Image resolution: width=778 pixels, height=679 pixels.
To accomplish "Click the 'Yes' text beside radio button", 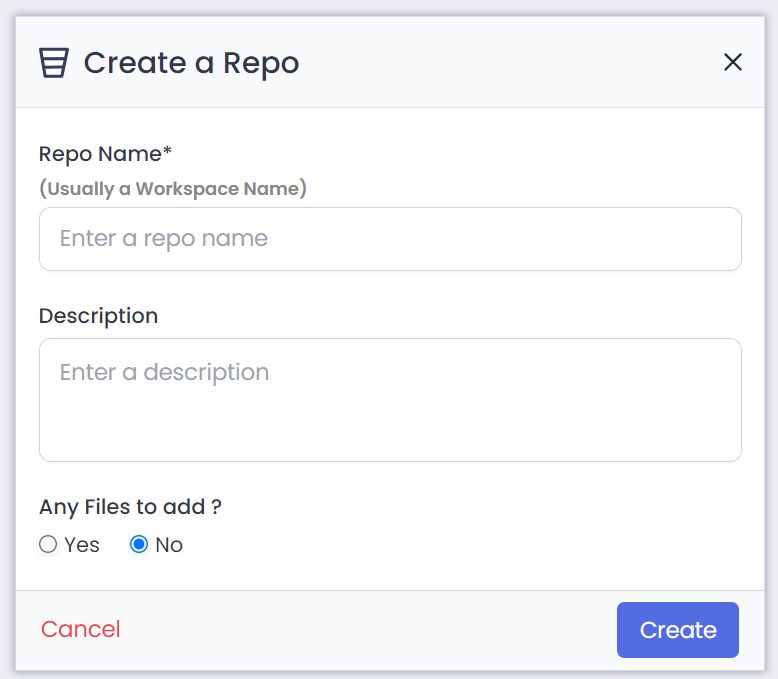I will pos(82,545).
